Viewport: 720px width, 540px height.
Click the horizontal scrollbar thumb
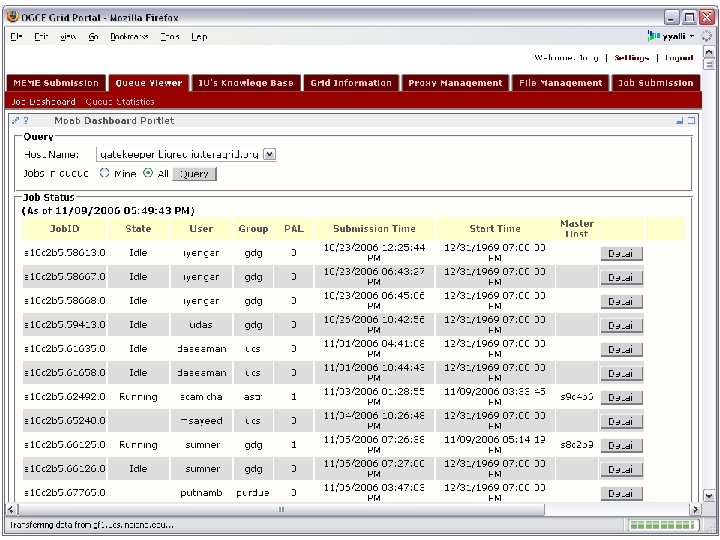point(281,509)
